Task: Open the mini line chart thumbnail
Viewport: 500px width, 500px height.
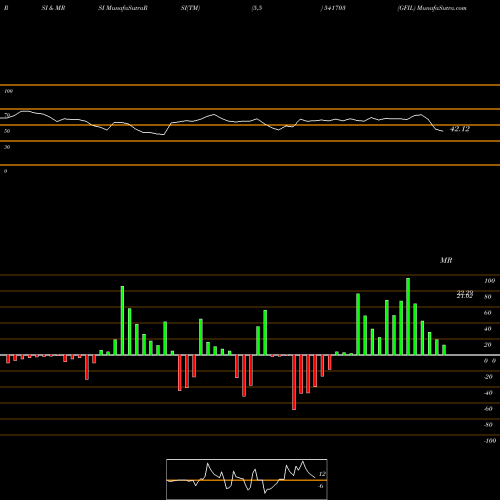Action: [x=247, y=479]
